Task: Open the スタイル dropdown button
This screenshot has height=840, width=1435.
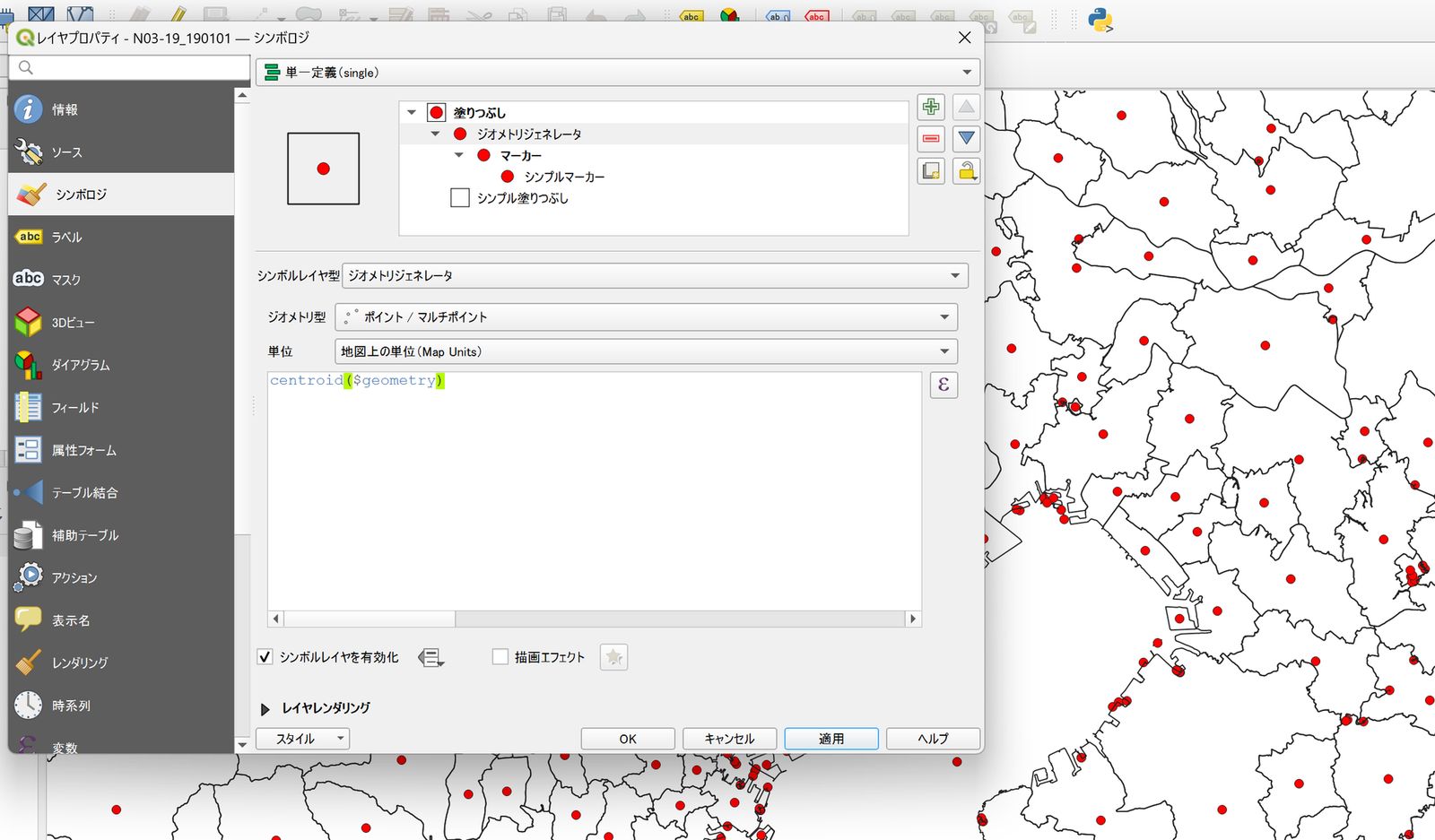Action: (x=302, y=739)
